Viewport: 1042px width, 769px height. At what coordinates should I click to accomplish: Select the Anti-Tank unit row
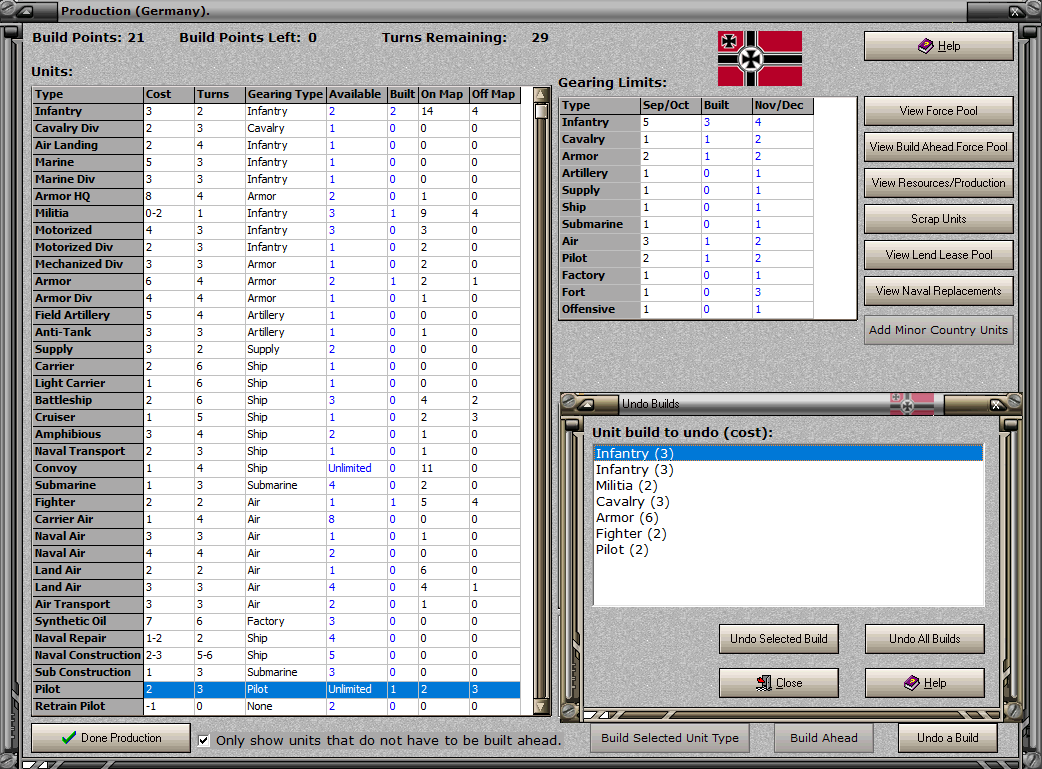click(276, 332)
